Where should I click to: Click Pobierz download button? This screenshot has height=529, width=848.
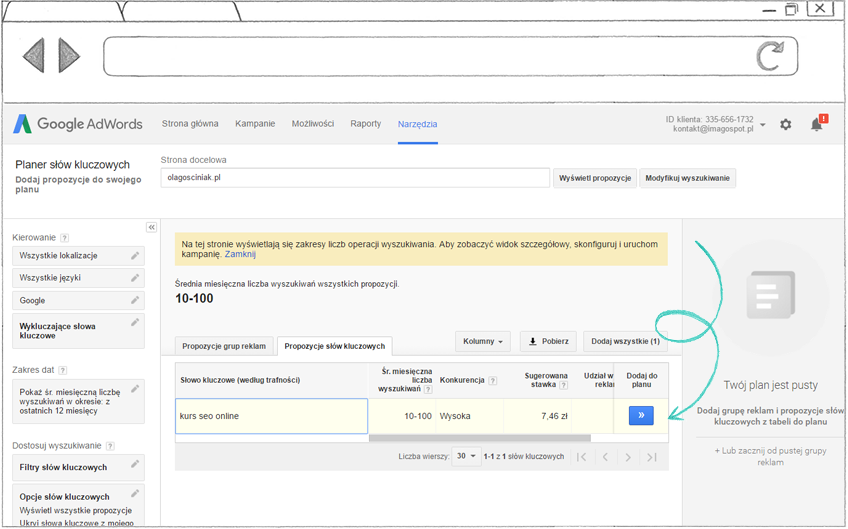coord(548,342)
